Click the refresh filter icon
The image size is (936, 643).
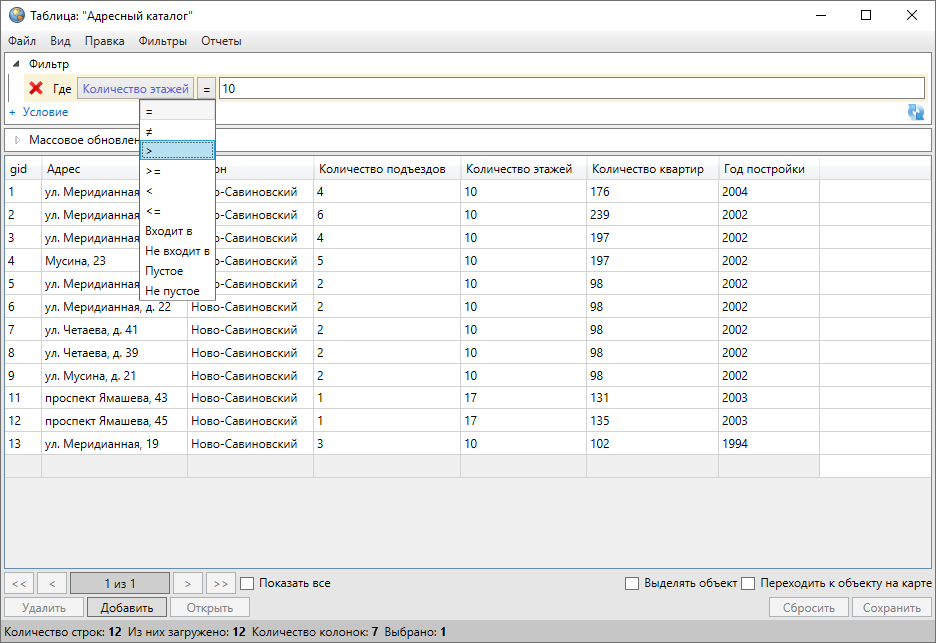click(915, 112)
